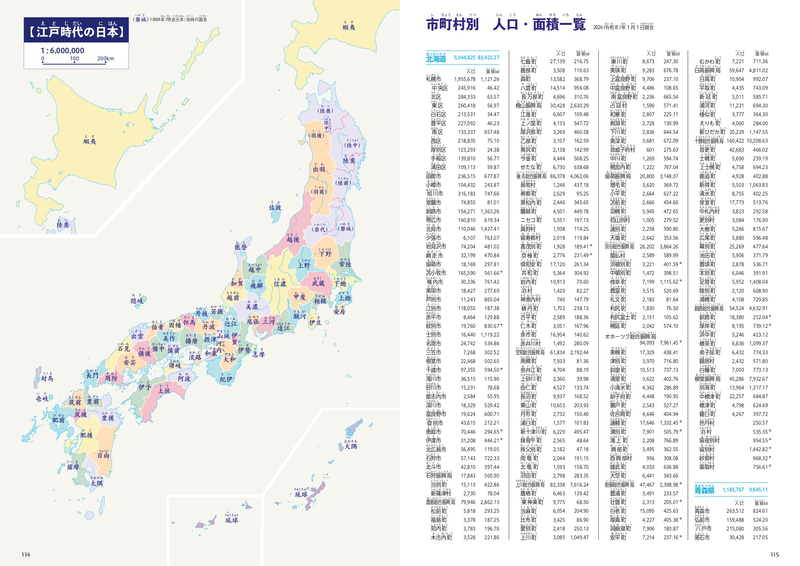Viewport: 800px width, 566px height.
Task: Click the 青森県 section header
Action: tap(704, 489)
